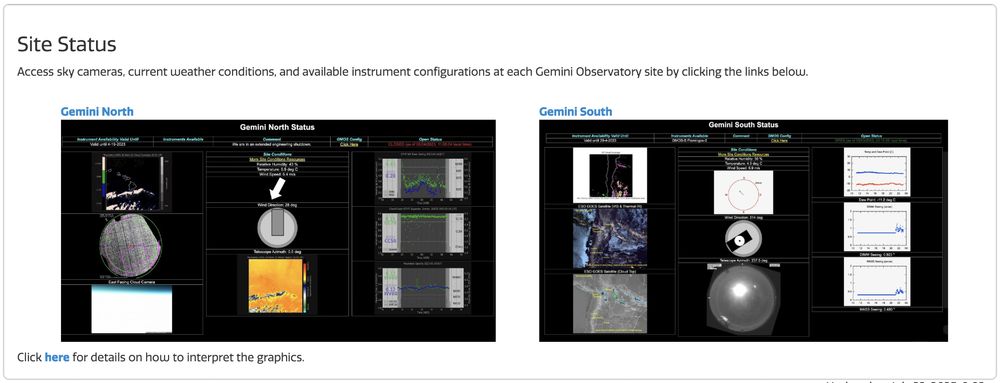Image resolution: width=1000 pixels, height=383 pixels.
Task: Click Gemini North GMOS Config "Click Here" link
Action: click(349, 145)
